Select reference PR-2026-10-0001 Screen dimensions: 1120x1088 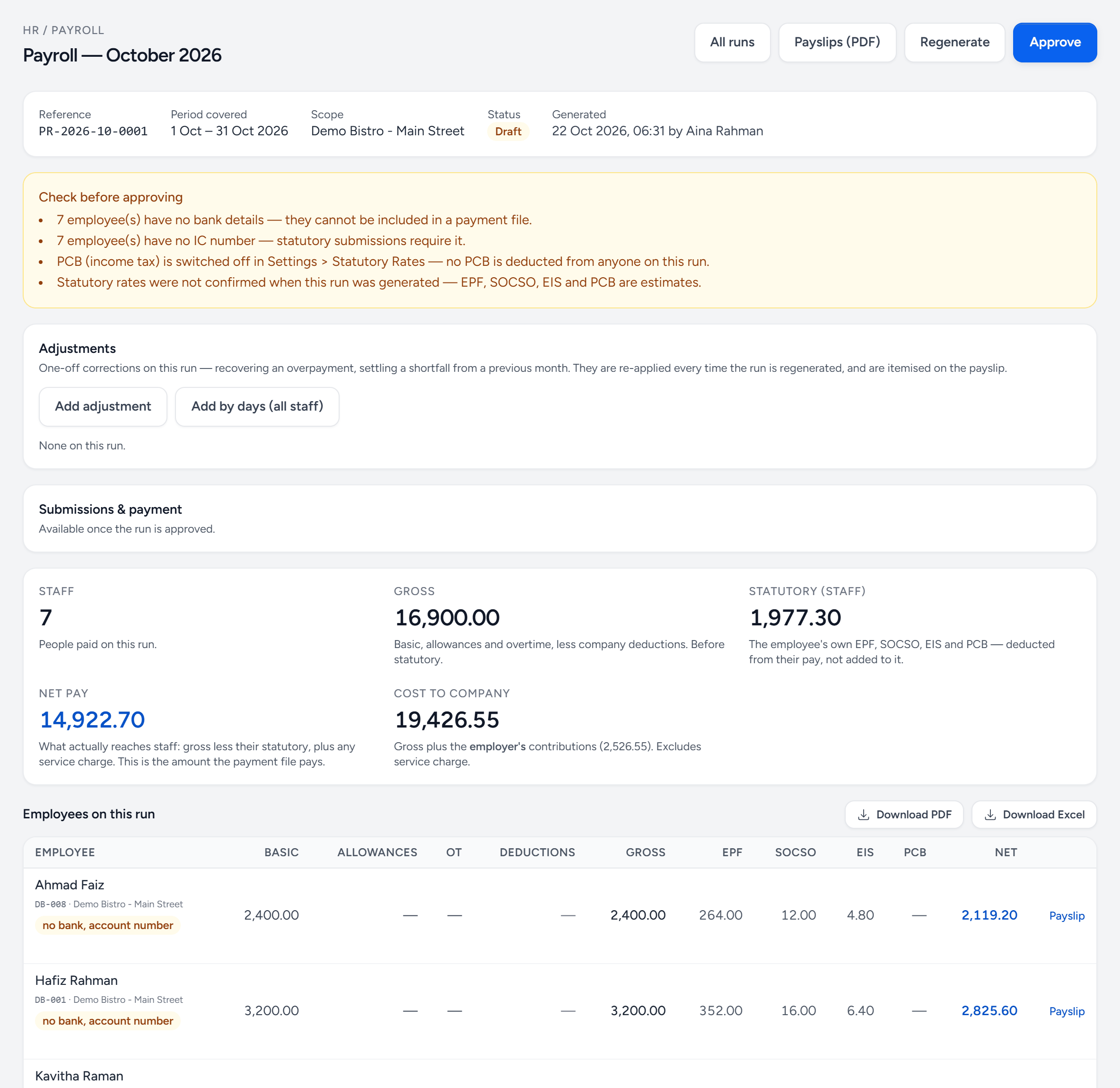point(93,132)
